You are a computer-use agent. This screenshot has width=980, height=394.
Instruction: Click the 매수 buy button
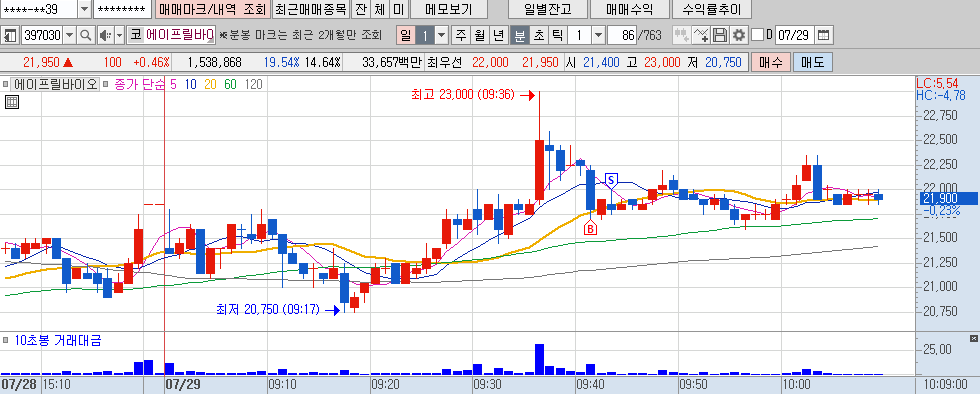coord(771,63)
